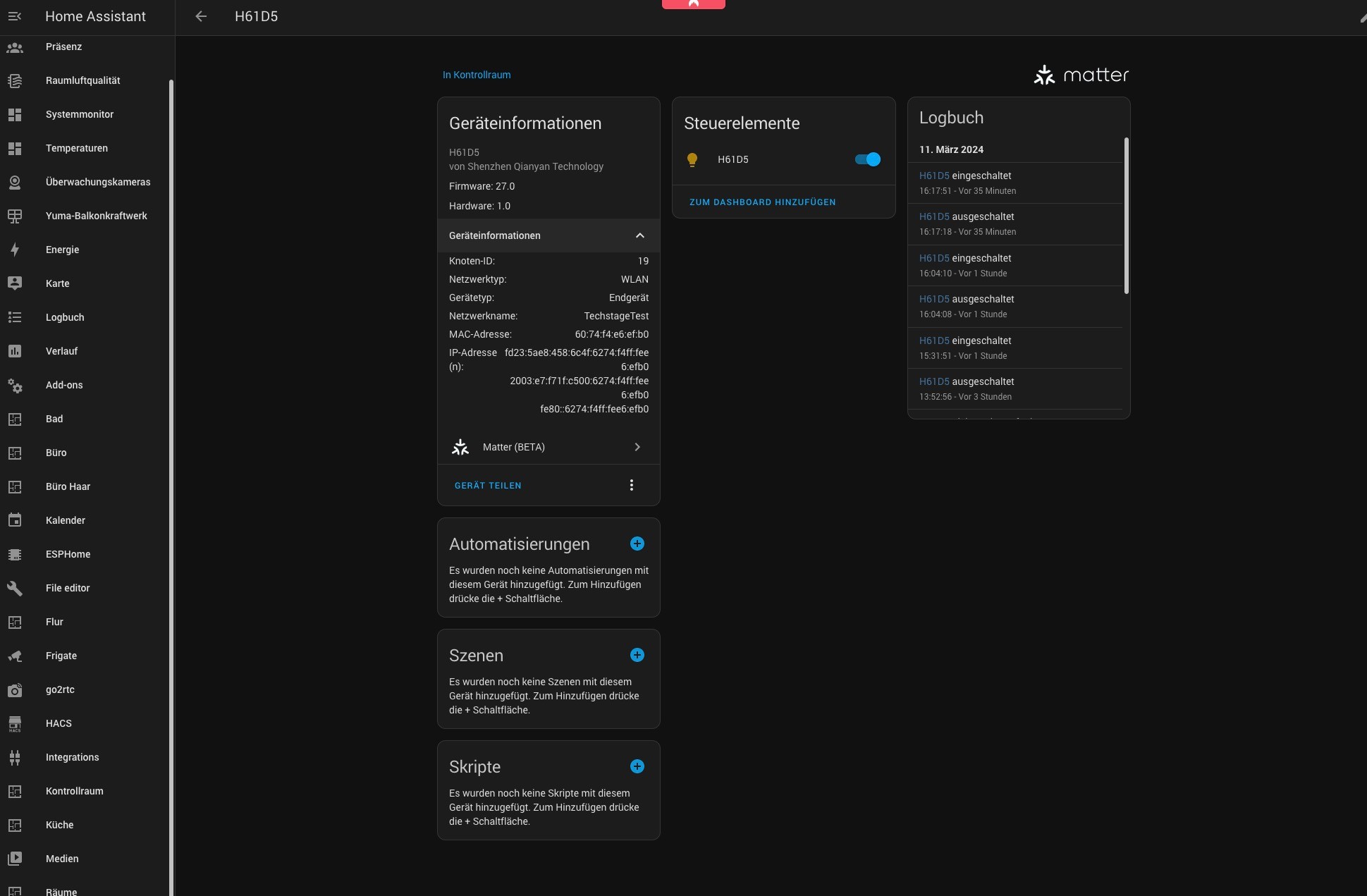This screenshot has height=896, width=1367.
Task: Add a scene with Szenen plus icon
Action: click(637, 655)
